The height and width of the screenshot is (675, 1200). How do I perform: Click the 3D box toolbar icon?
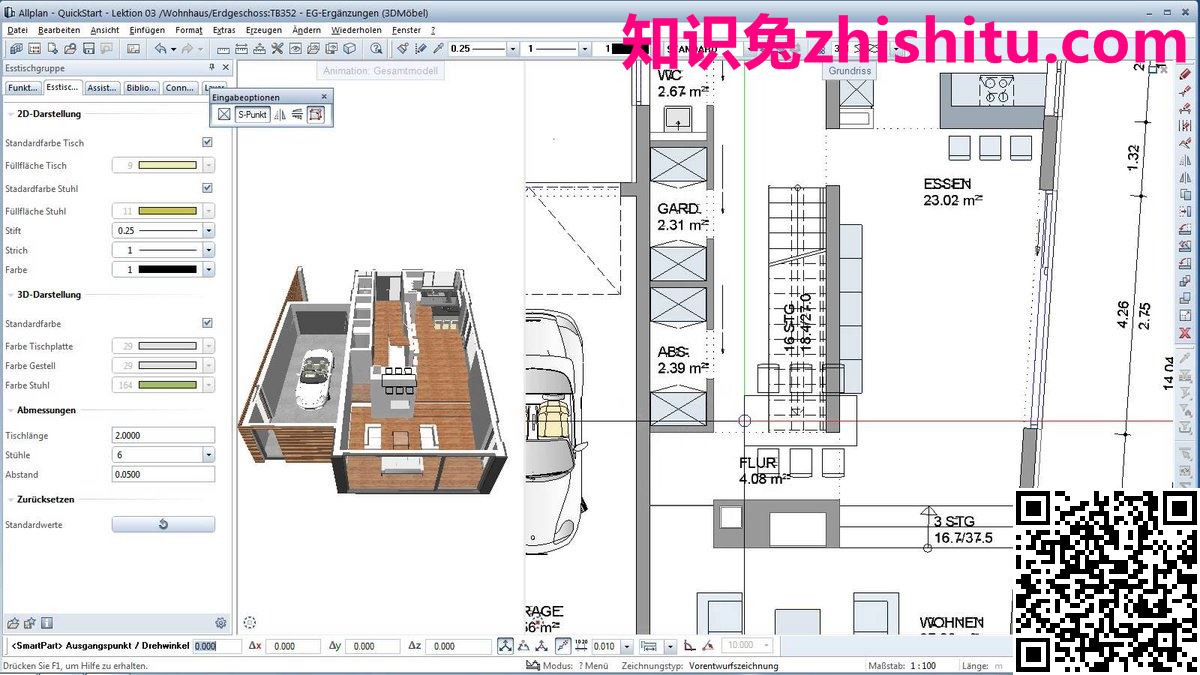point(350,48)
